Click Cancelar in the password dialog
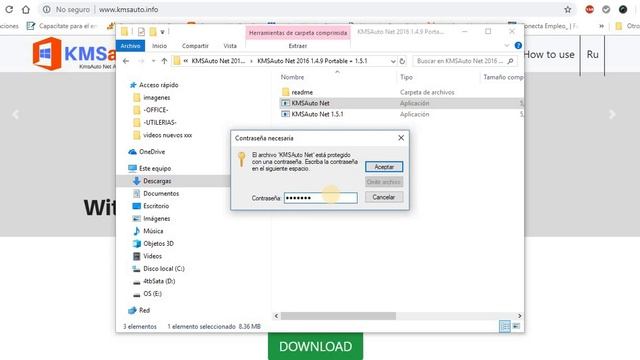This screenshot has height=360, width=640. pyautogui.click(x=384, y=197)
